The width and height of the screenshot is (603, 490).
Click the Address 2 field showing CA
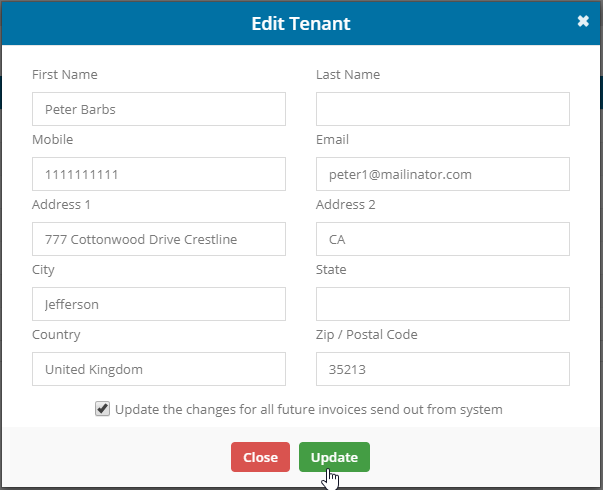442,239
